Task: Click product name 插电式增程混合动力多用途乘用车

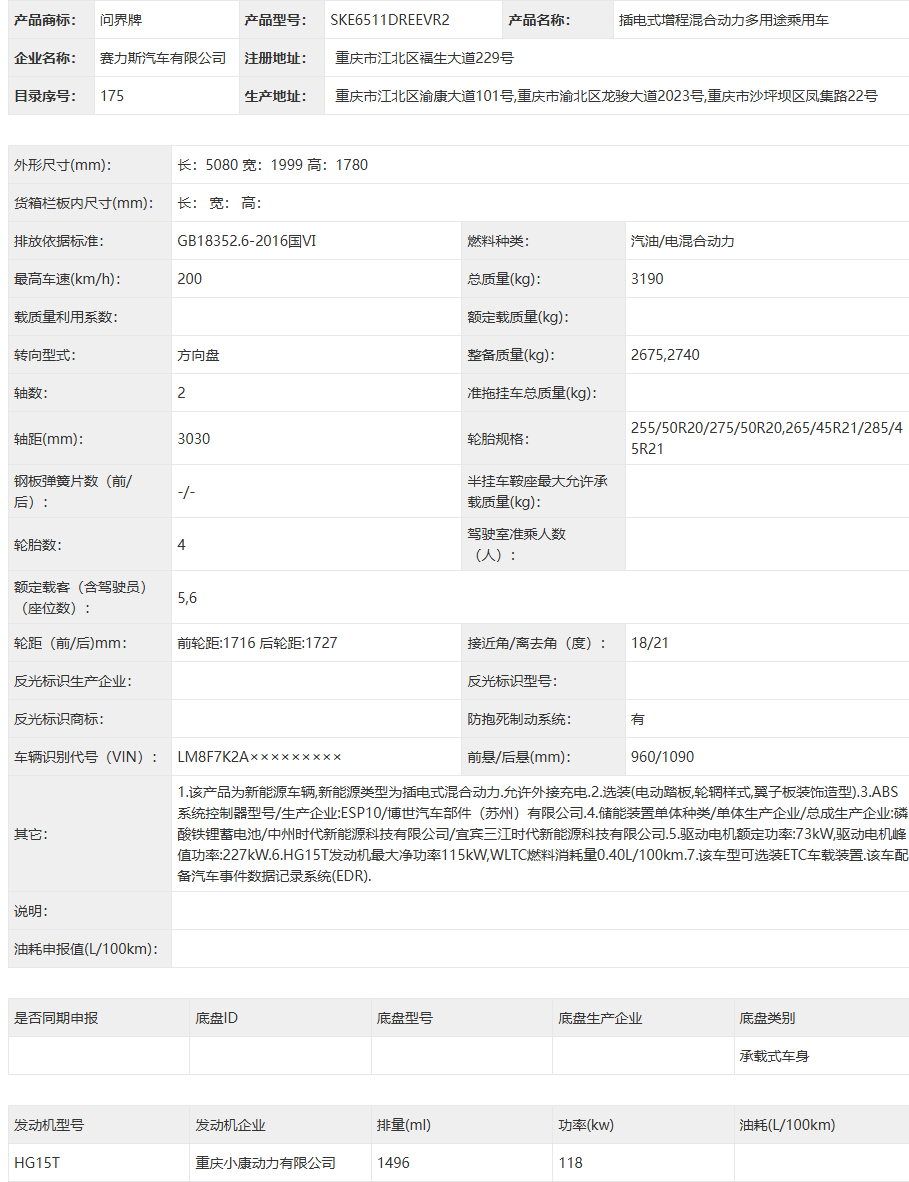Action: (724, 20)
